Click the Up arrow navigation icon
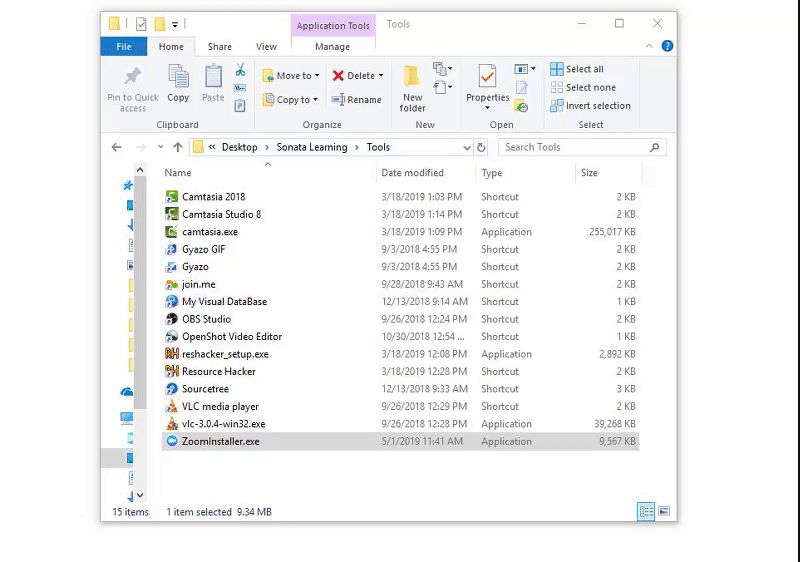 [x=178, y=147]
